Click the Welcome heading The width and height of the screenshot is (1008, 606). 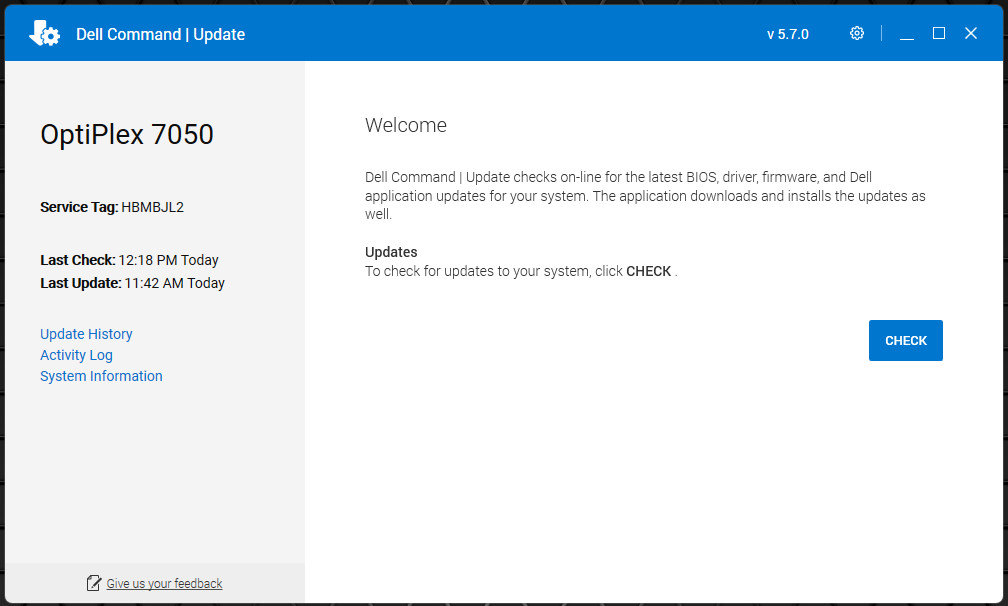click(x=406, y=125)
